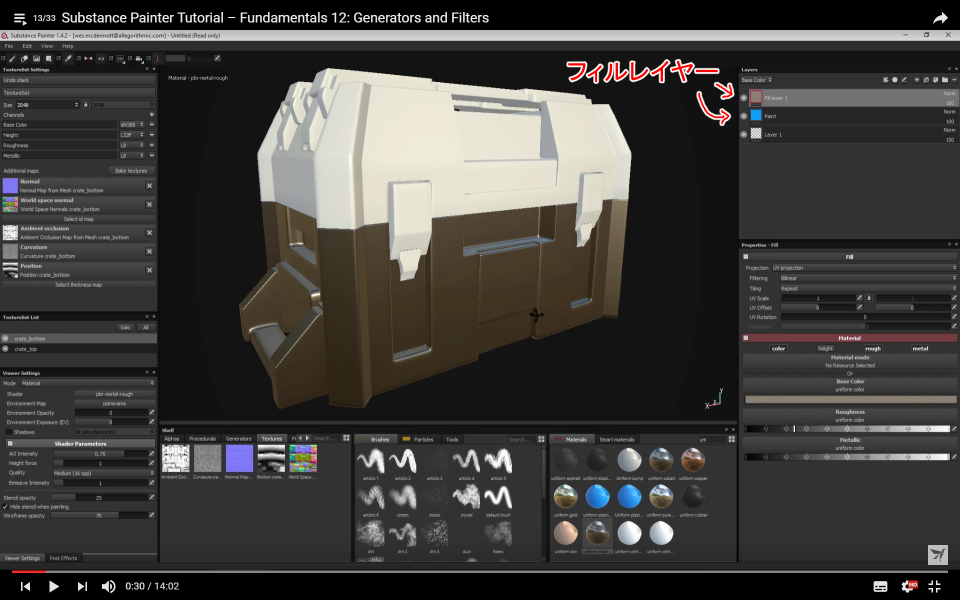The height and width of the screenshot is (600, 960).
Task: Open the sRGB8 format dropdown for Base Color
Action: point(132,125)
